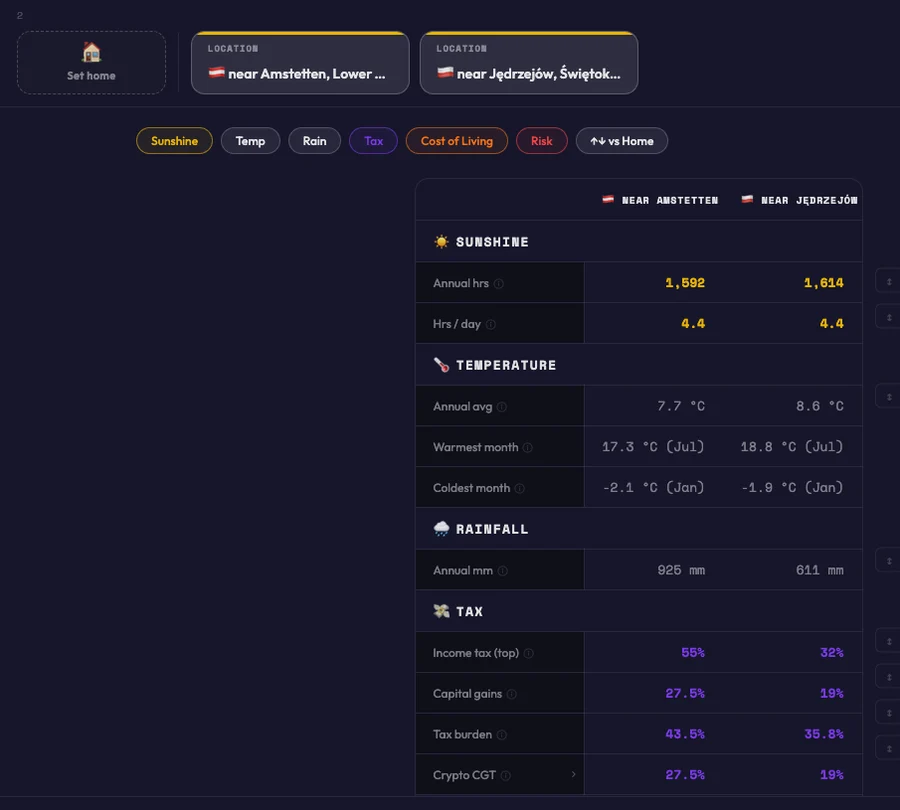Show info for Hrs / day
This screenshot has height=810, width=900.
(x=491, y=324)
